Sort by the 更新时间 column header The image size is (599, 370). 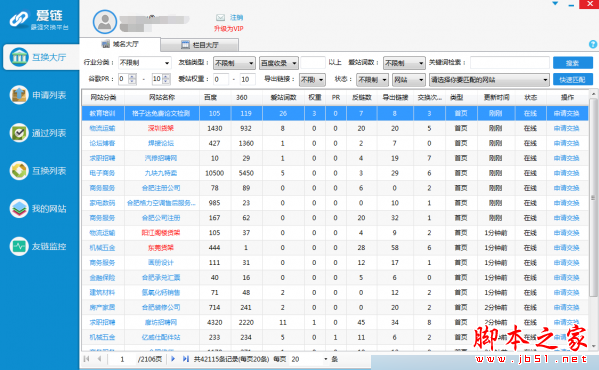pos(496,97)
